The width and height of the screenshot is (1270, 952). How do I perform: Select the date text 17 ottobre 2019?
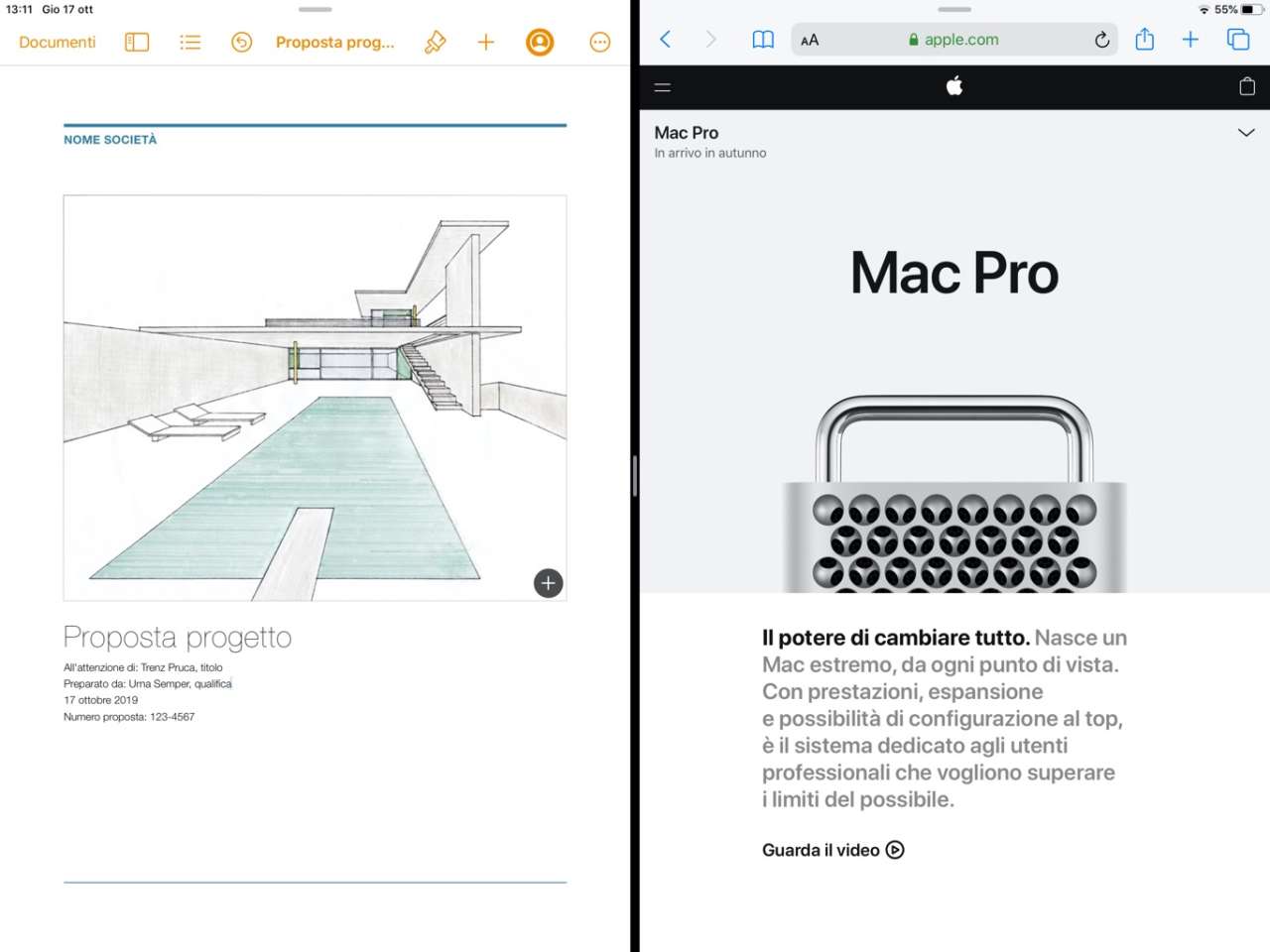(101, 700)
